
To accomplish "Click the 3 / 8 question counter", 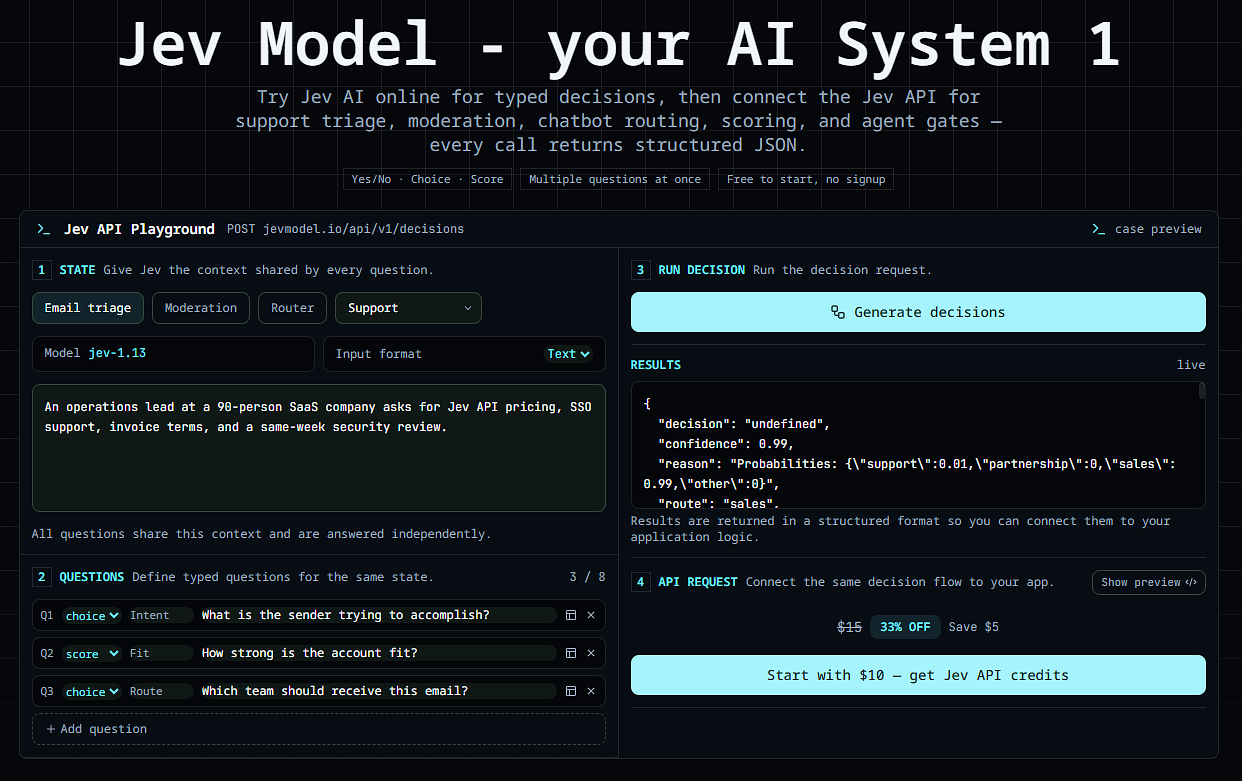I will coord(587,577).
